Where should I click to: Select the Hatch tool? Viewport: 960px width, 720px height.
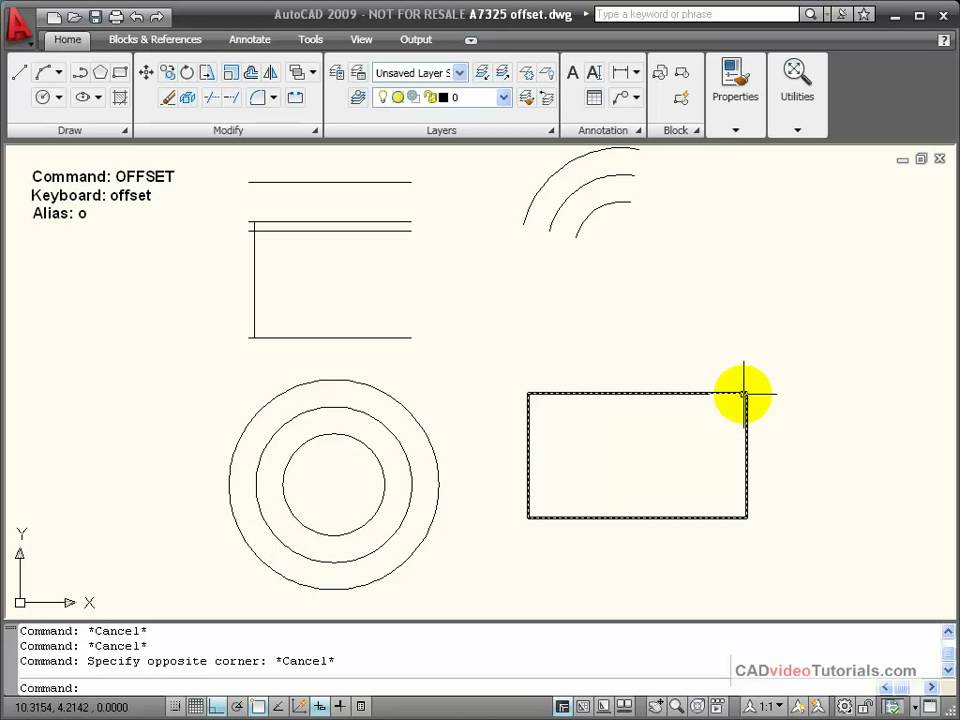click(x=120, y=97)
